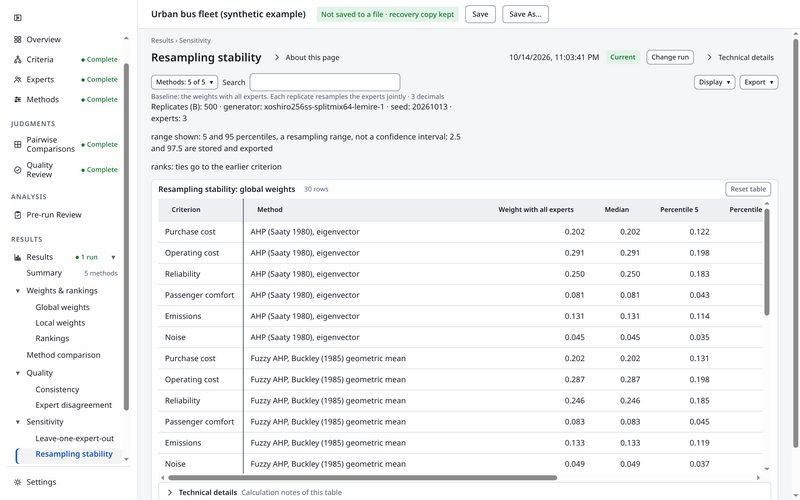Click the Quality Review checkmark icon
This screenshot has width=800, height=500.
point(18,170)
